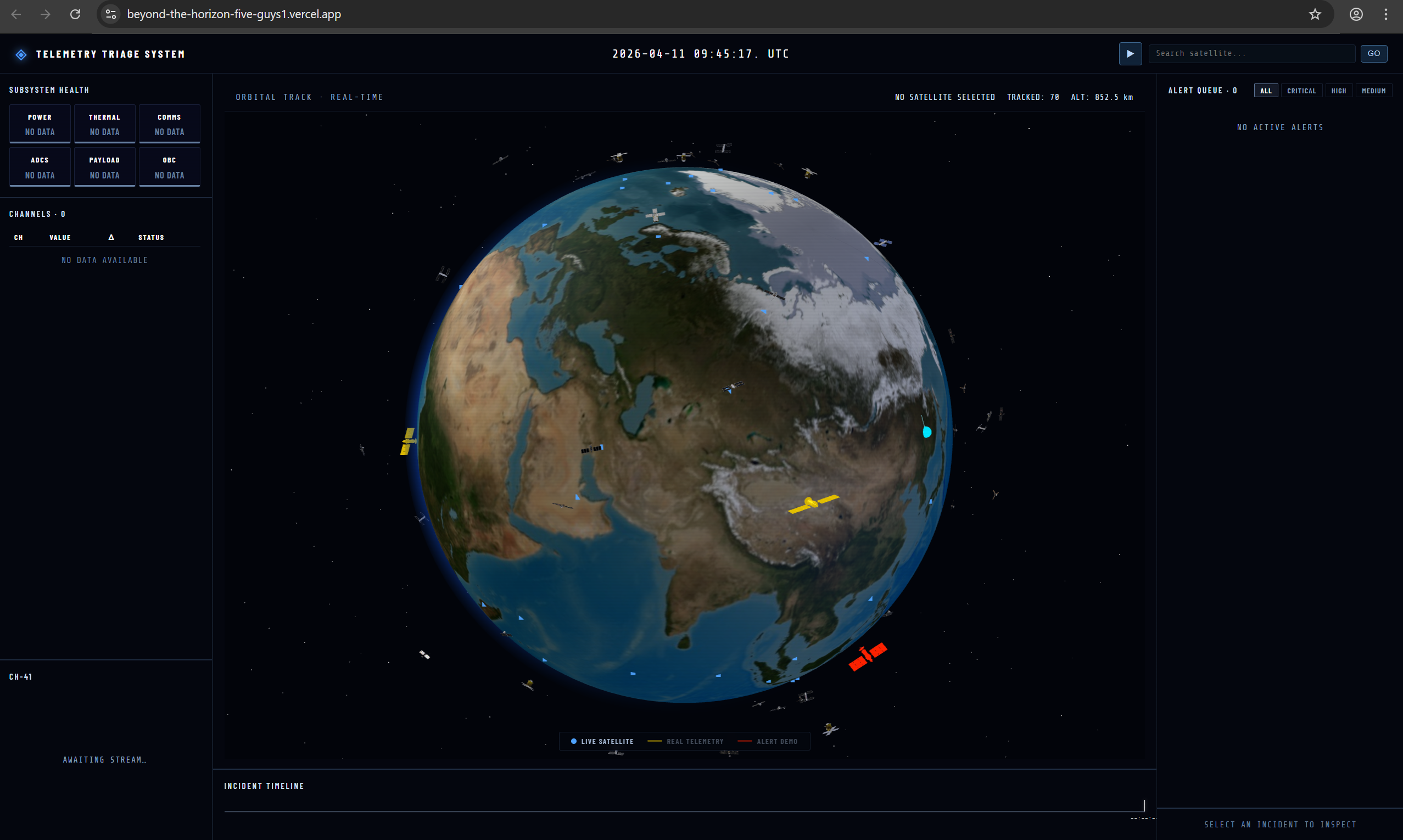Focus the Search satellite input field
This screenshot has width=1403, height=840.
[x=1251, y=53]
